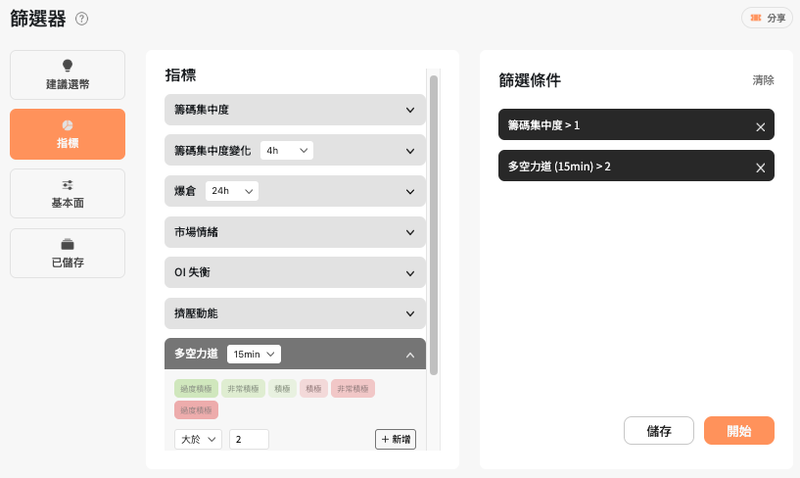Click the 新增 add condition button
This screenshot has width=800, height=478.
coord(395,439)
